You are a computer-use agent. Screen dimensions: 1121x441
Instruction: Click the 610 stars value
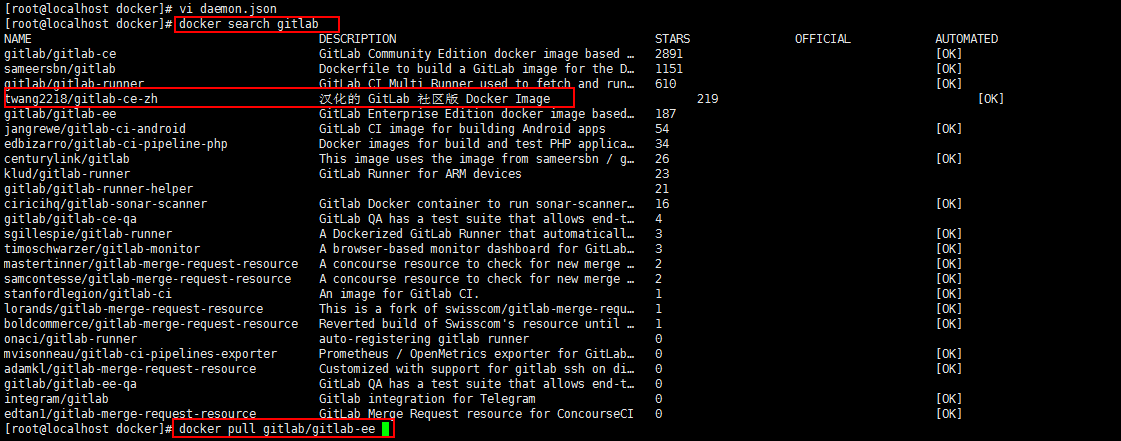coord(665,84)
